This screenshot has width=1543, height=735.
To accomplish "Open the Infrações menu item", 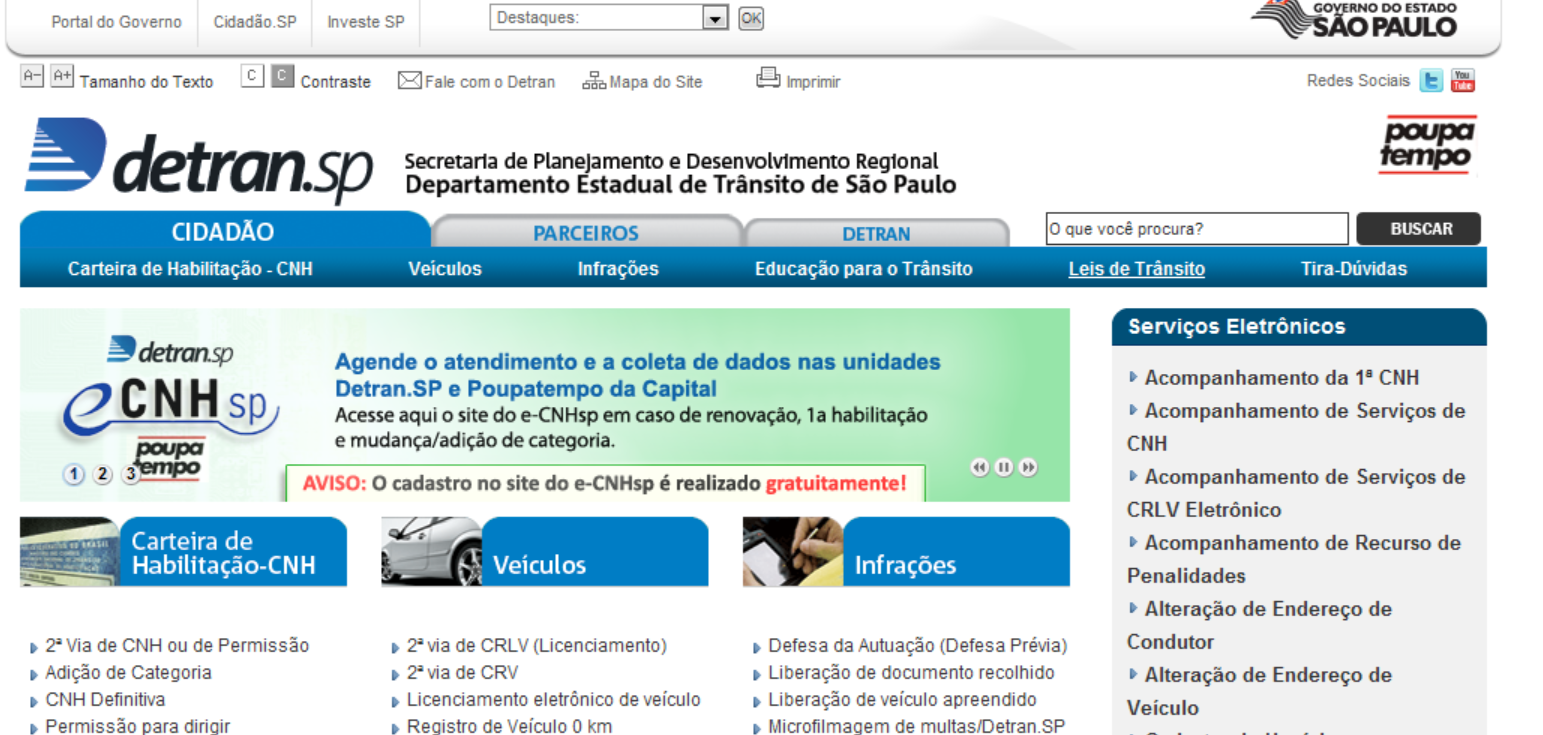I will point(618,268).
